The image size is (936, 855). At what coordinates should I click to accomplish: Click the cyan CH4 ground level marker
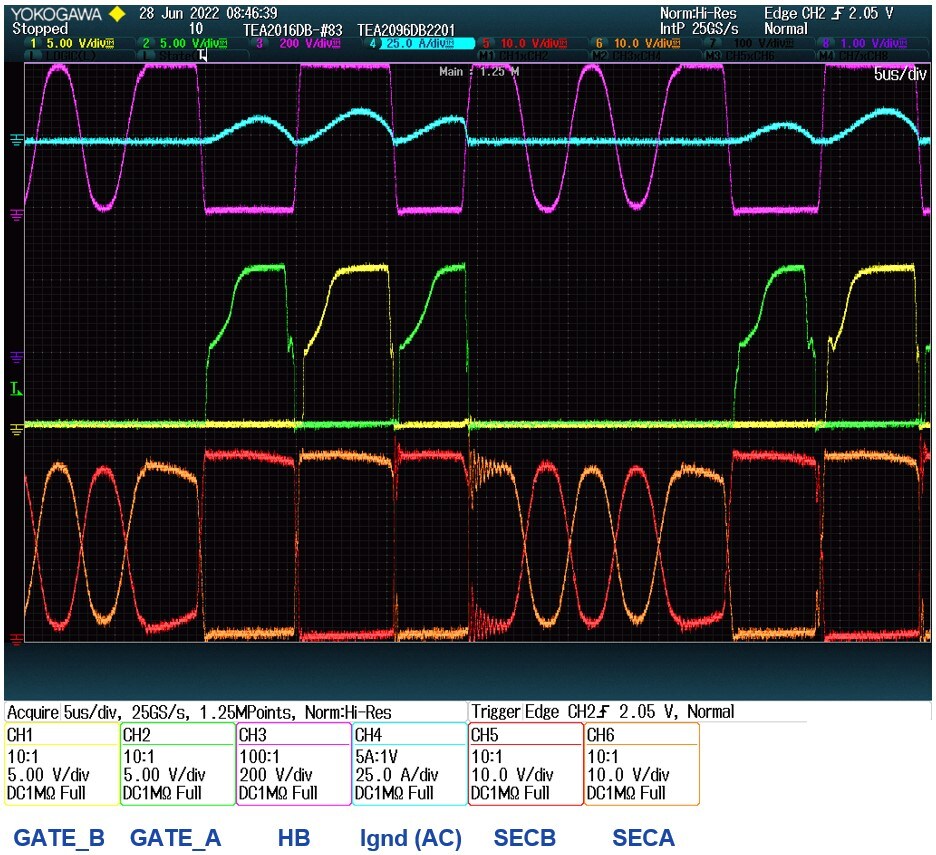(x=15, y=141)
